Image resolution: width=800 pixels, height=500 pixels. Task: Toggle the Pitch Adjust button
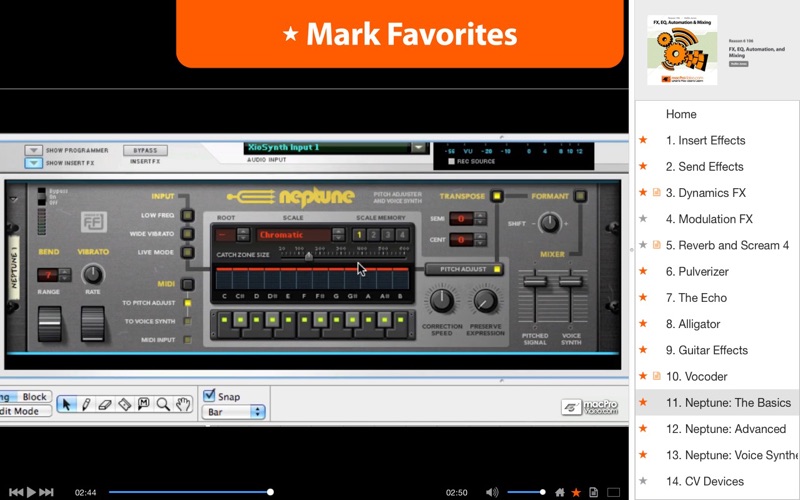coord(464,269)
